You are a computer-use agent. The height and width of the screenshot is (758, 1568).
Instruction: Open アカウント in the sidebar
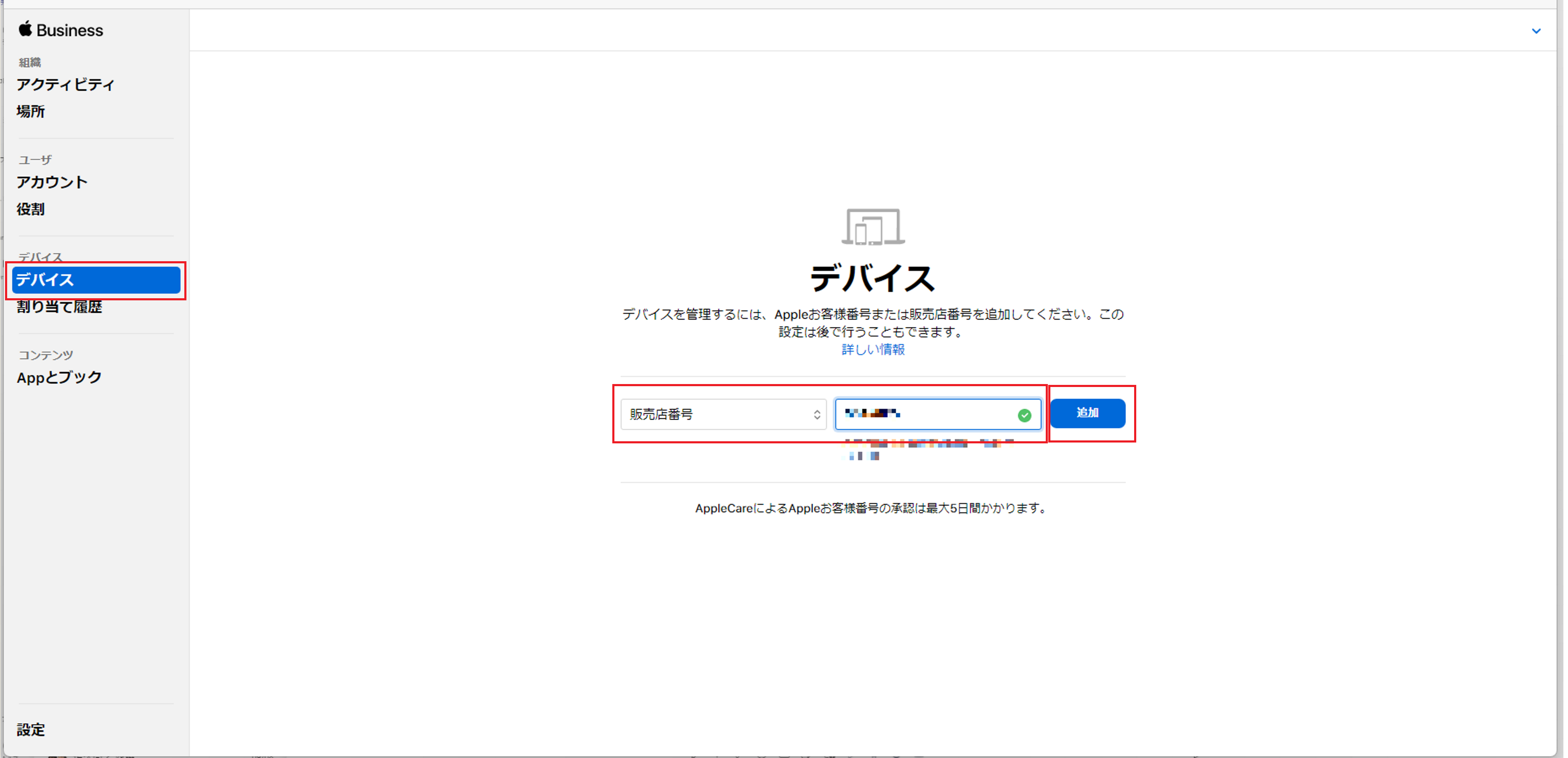(x=52, y=182)
